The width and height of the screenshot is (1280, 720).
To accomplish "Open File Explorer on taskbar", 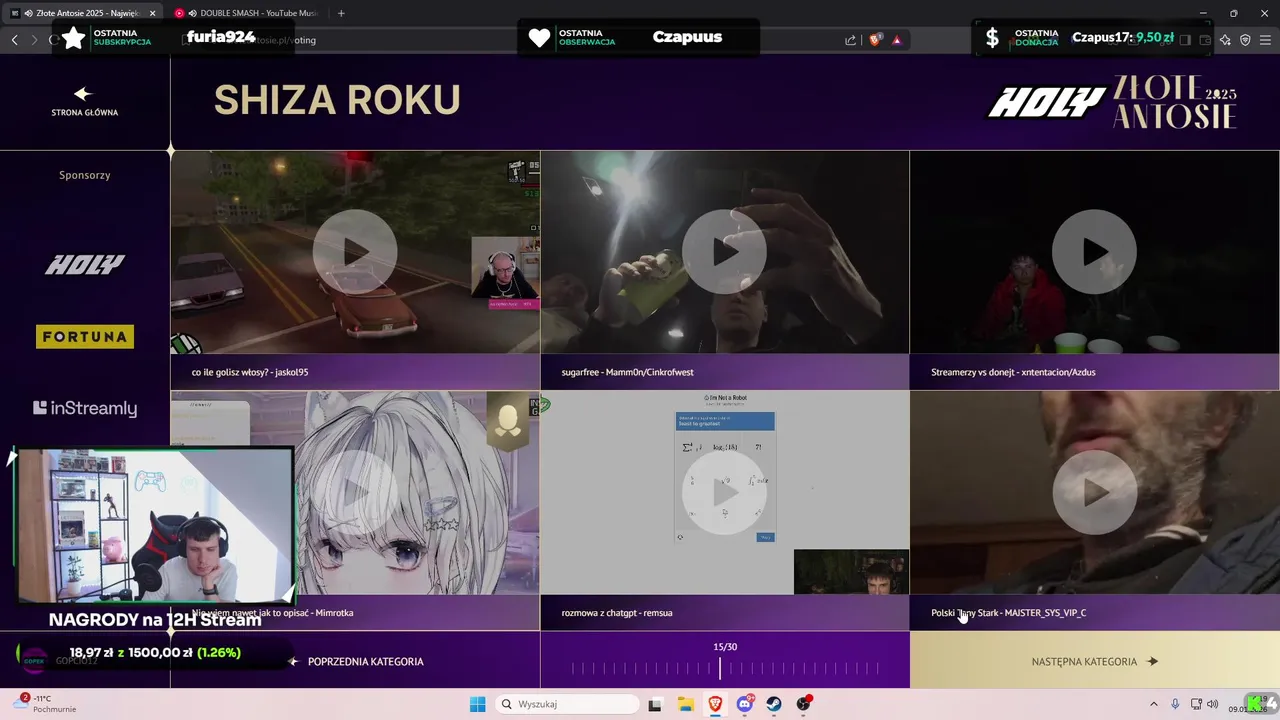I will [685, 704].
